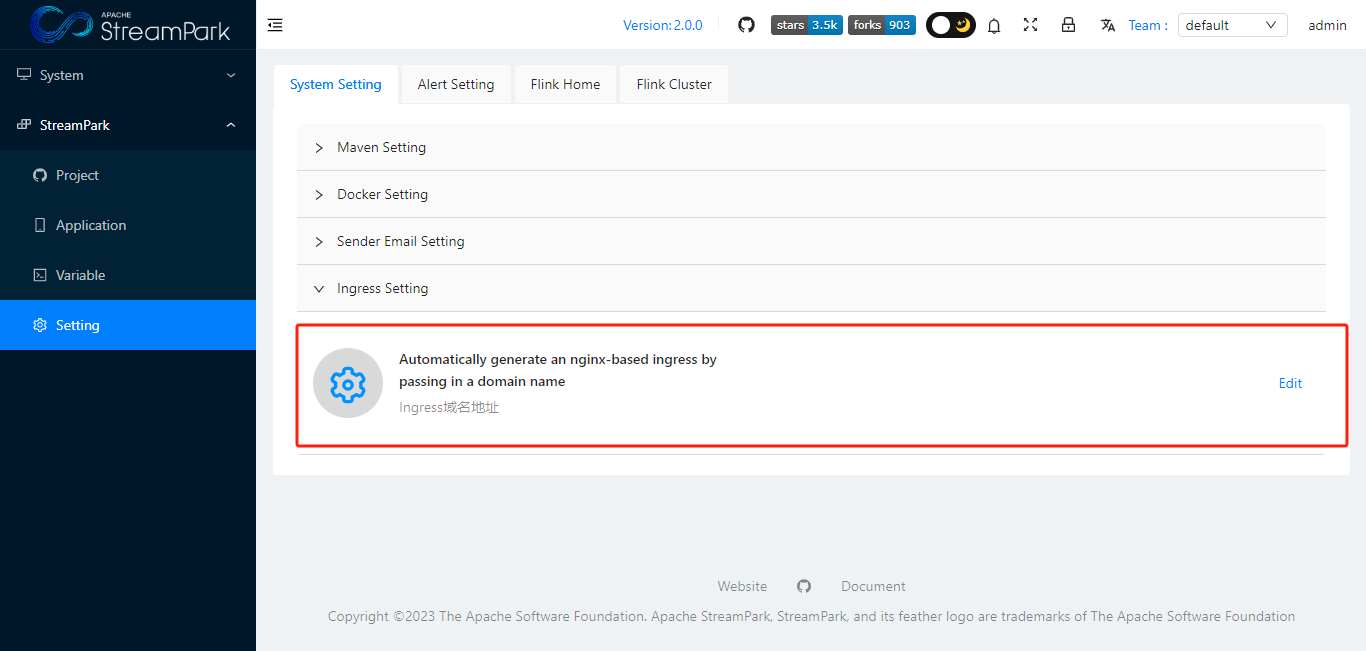Expand the Maven Setting section

381,147
